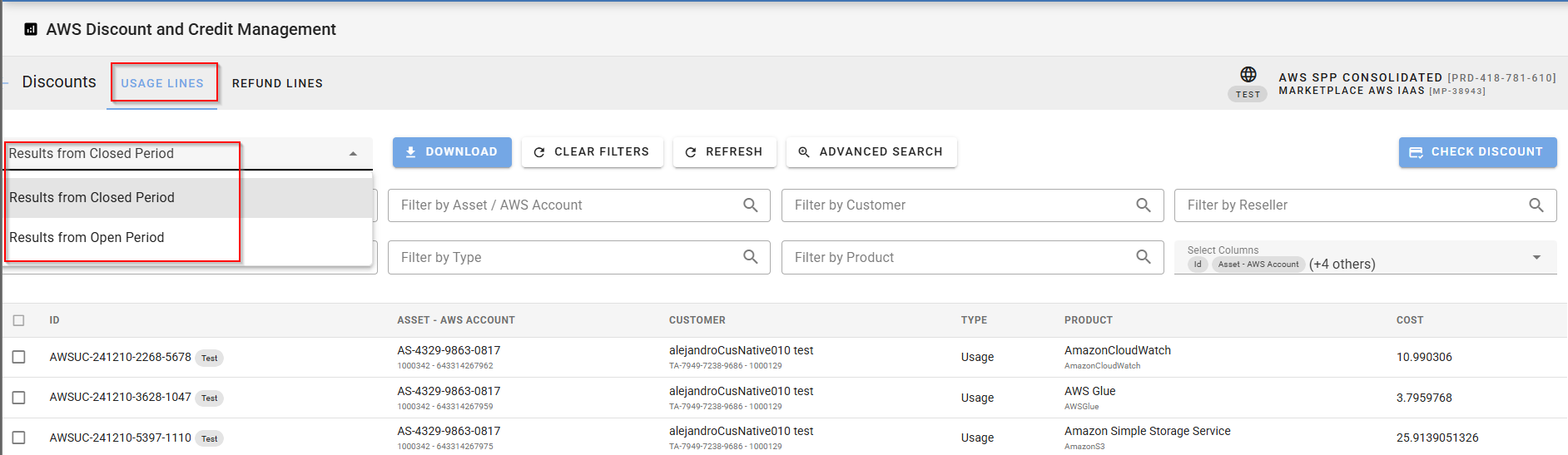Click search icon in Filter by Product field
The width and height of the screenshot is (1568, 455).
tap(1144, 257)
